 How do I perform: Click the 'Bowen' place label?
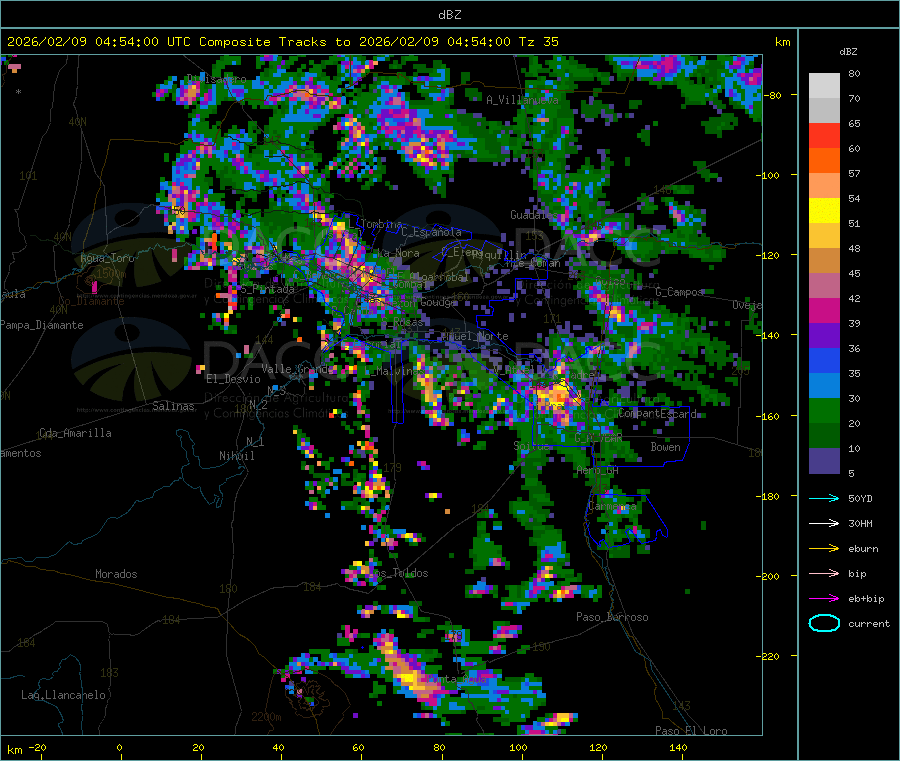(665, 447)
